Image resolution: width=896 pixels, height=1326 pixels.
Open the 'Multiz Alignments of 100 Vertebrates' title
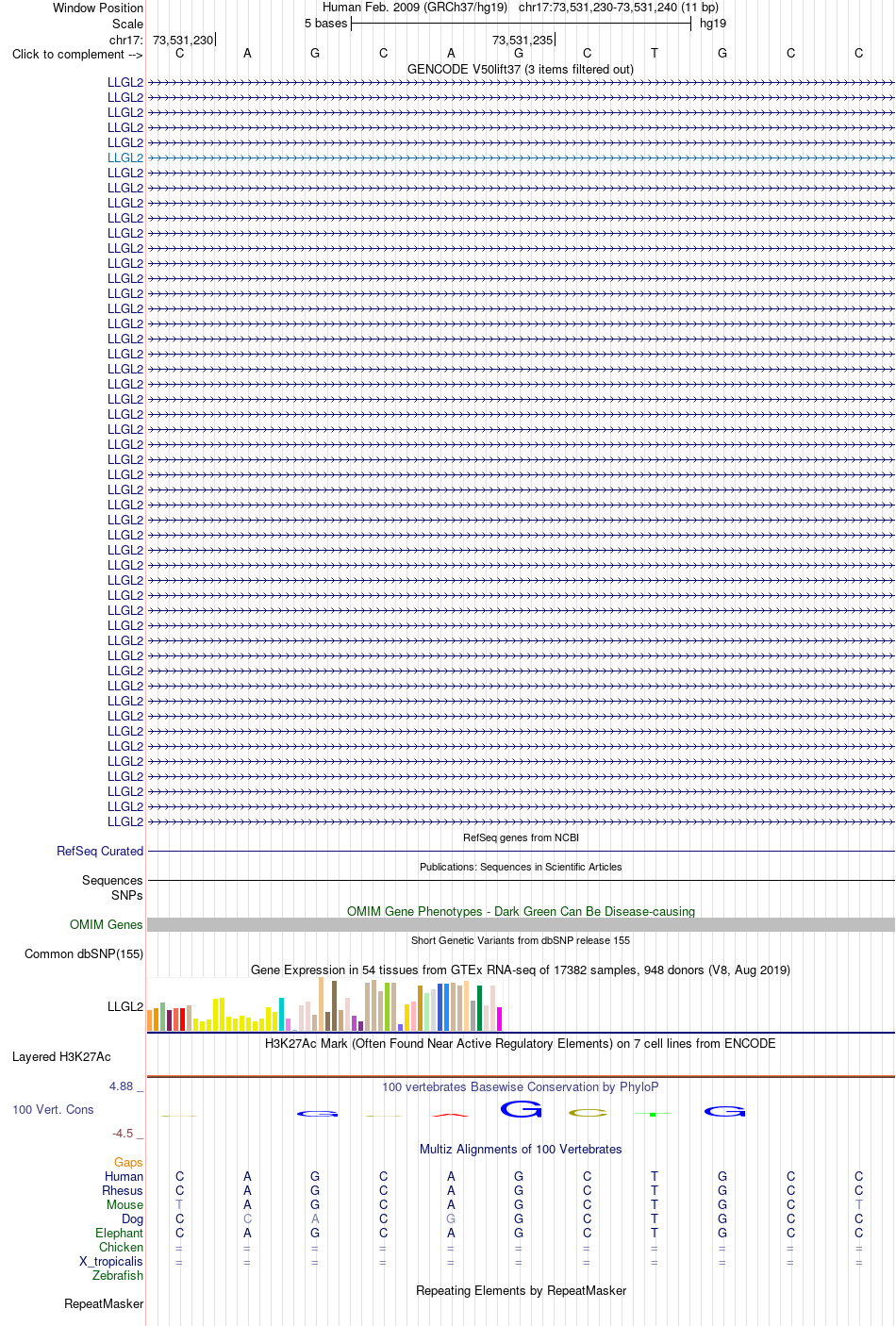point(521,1149)
